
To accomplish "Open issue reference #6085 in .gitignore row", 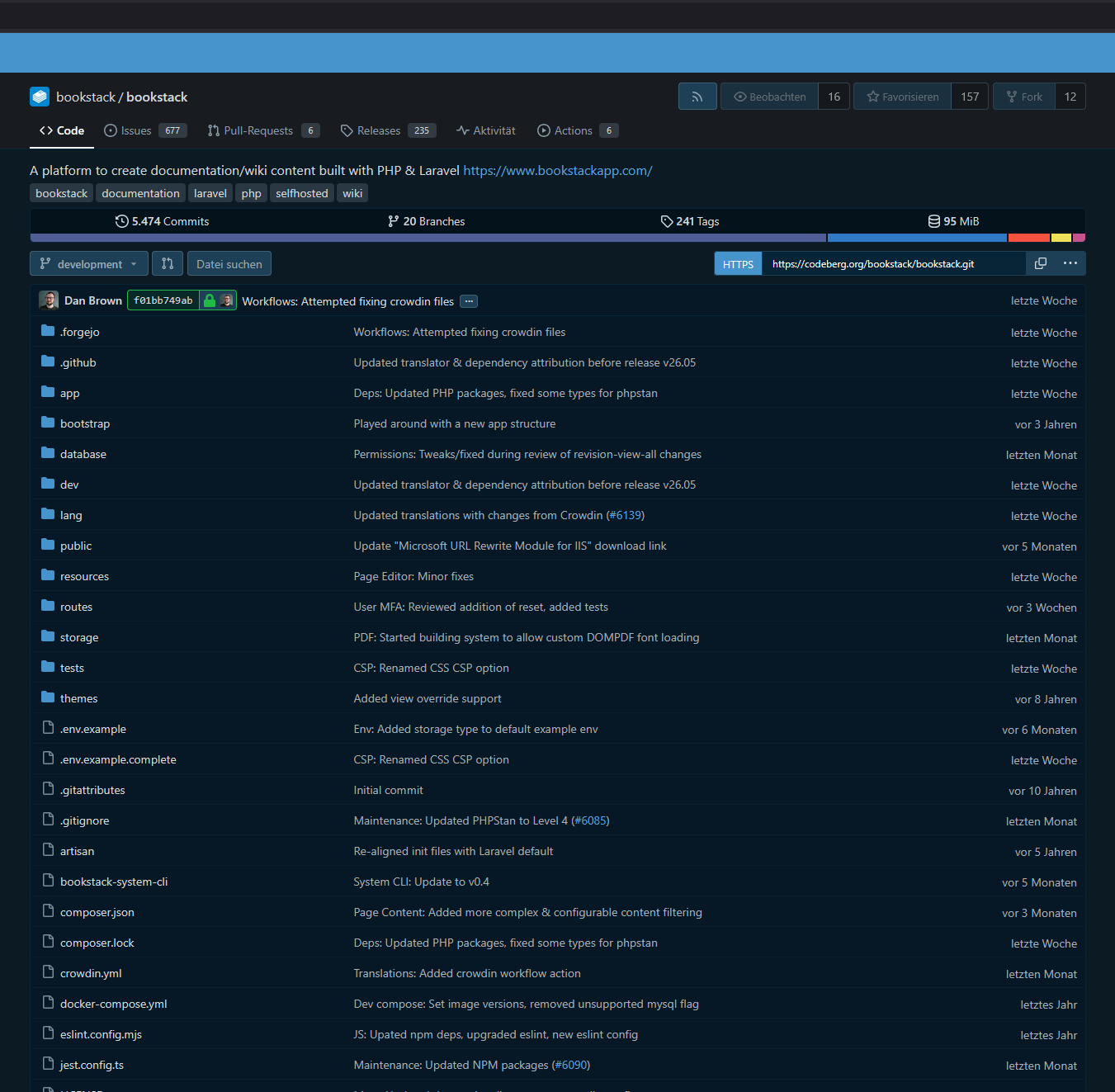I will pos(590,820).
